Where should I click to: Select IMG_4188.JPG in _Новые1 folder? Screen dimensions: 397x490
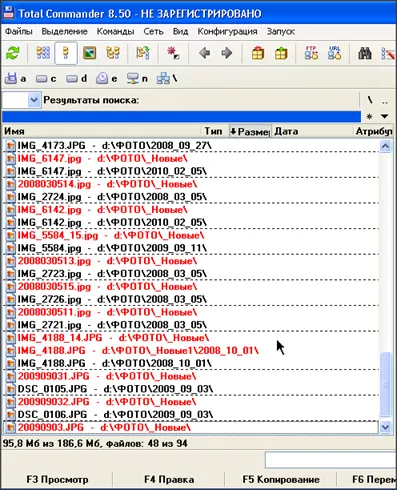192,351
